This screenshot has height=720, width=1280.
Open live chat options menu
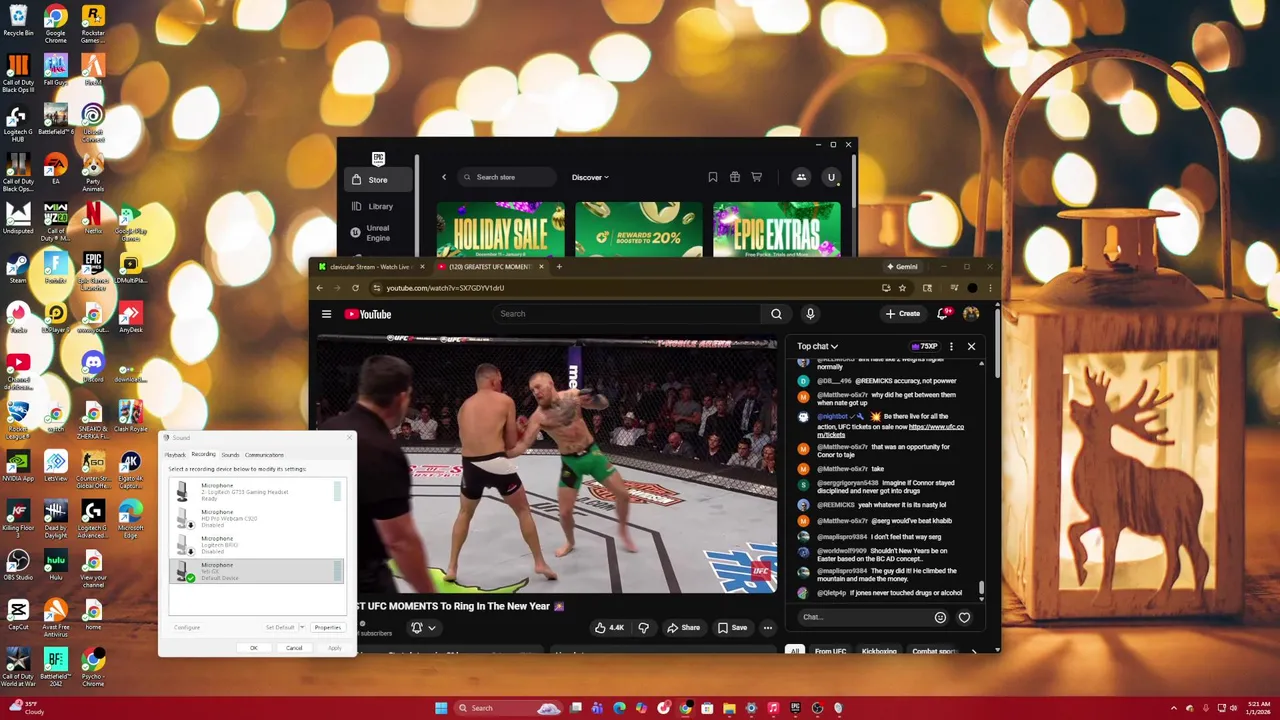[951, 346]
